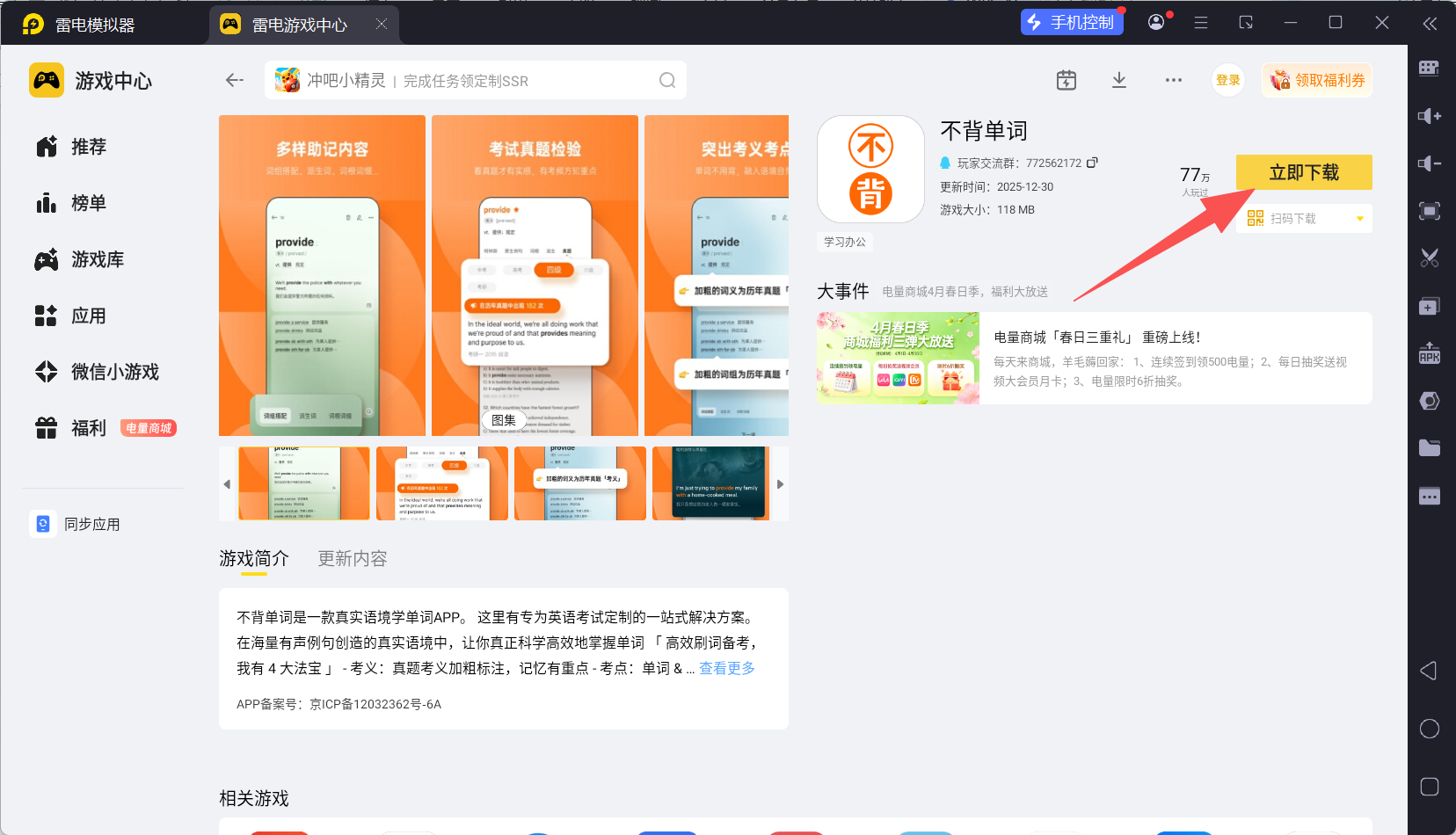Click the APK install icon
This screenshot has height=835, width=1456.
[1430, 352]
